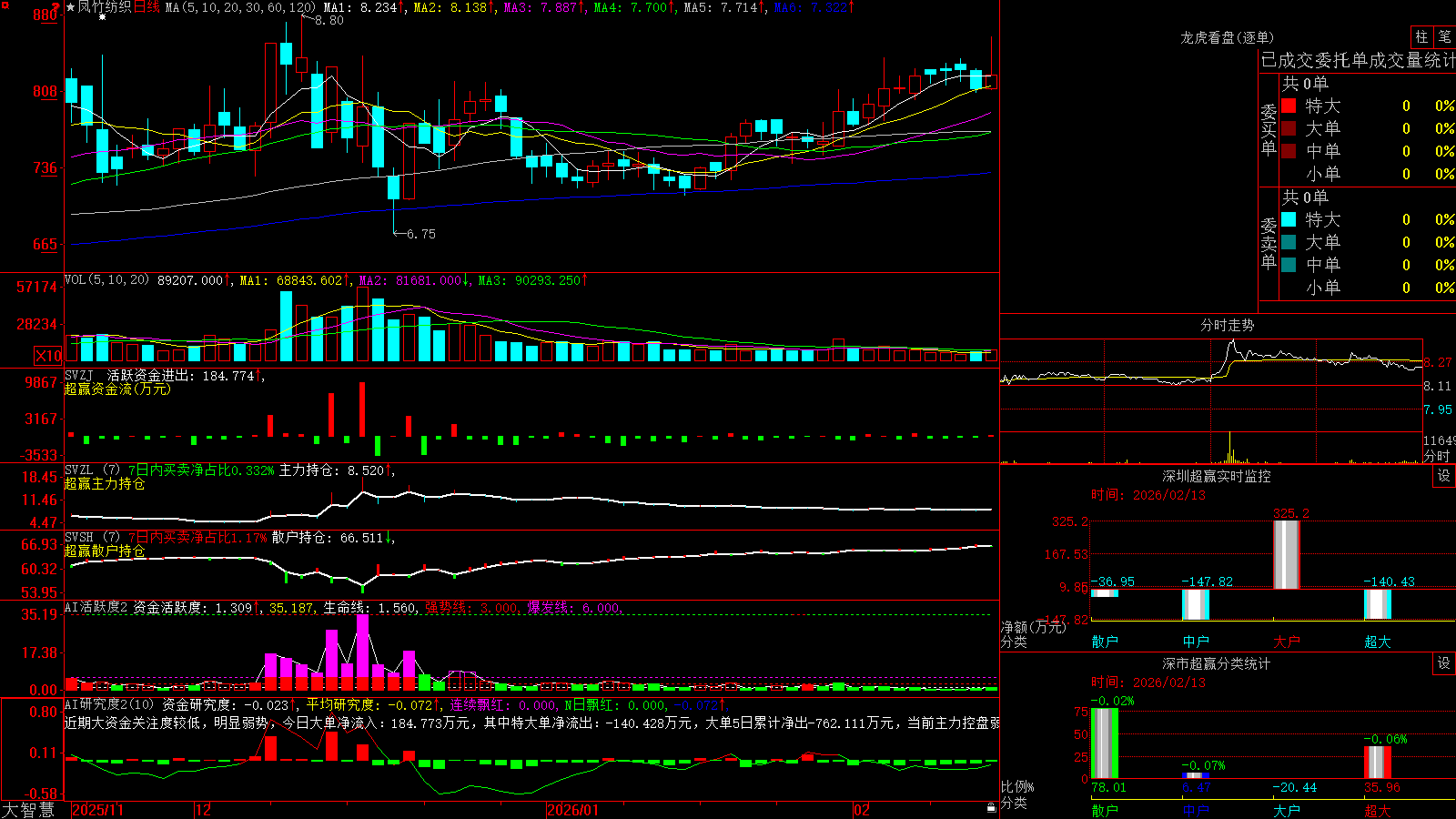Click the AI研究度2(10) indicator label

(x=109, y=704)
